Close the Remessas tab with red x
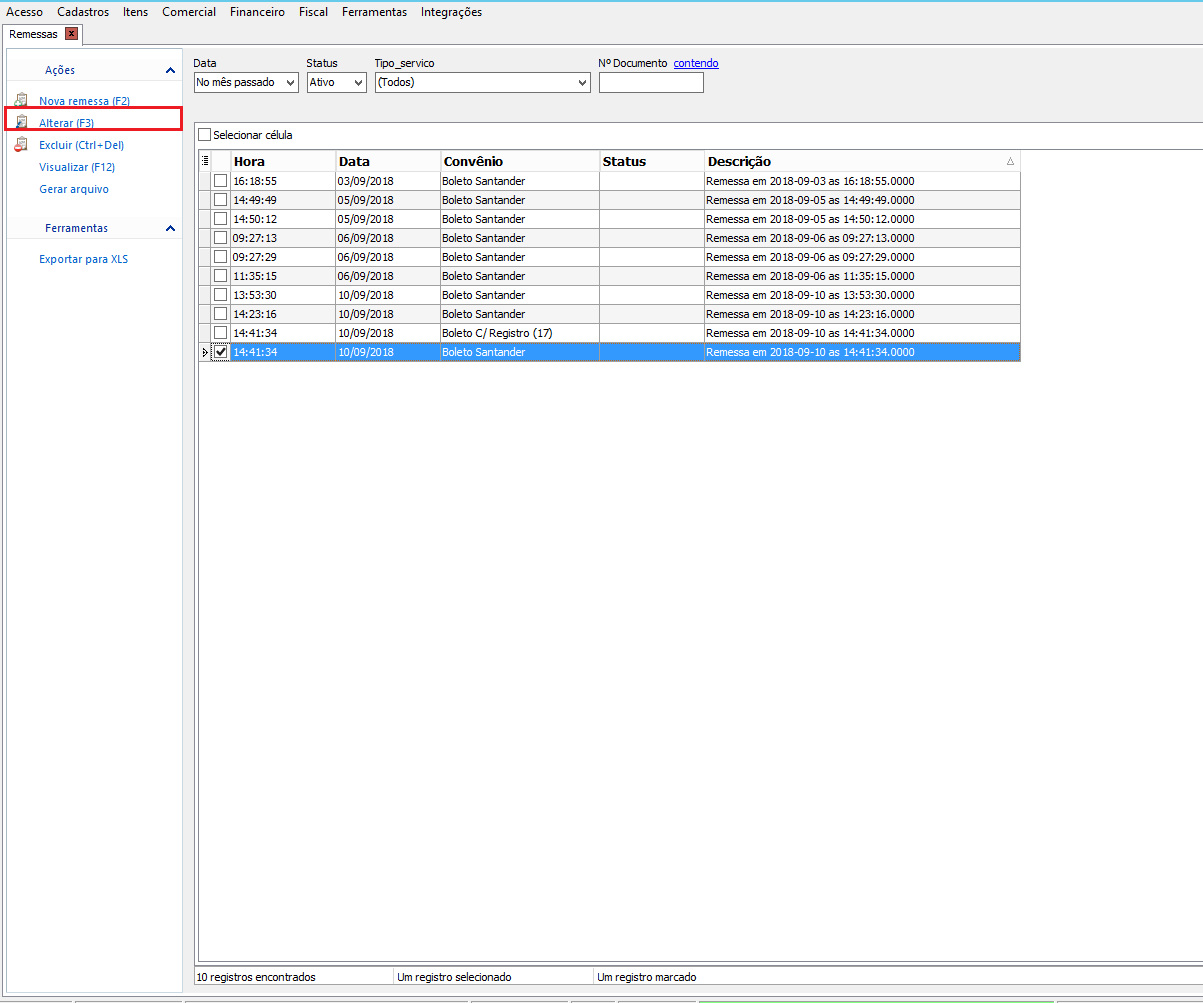 (71, 34)
